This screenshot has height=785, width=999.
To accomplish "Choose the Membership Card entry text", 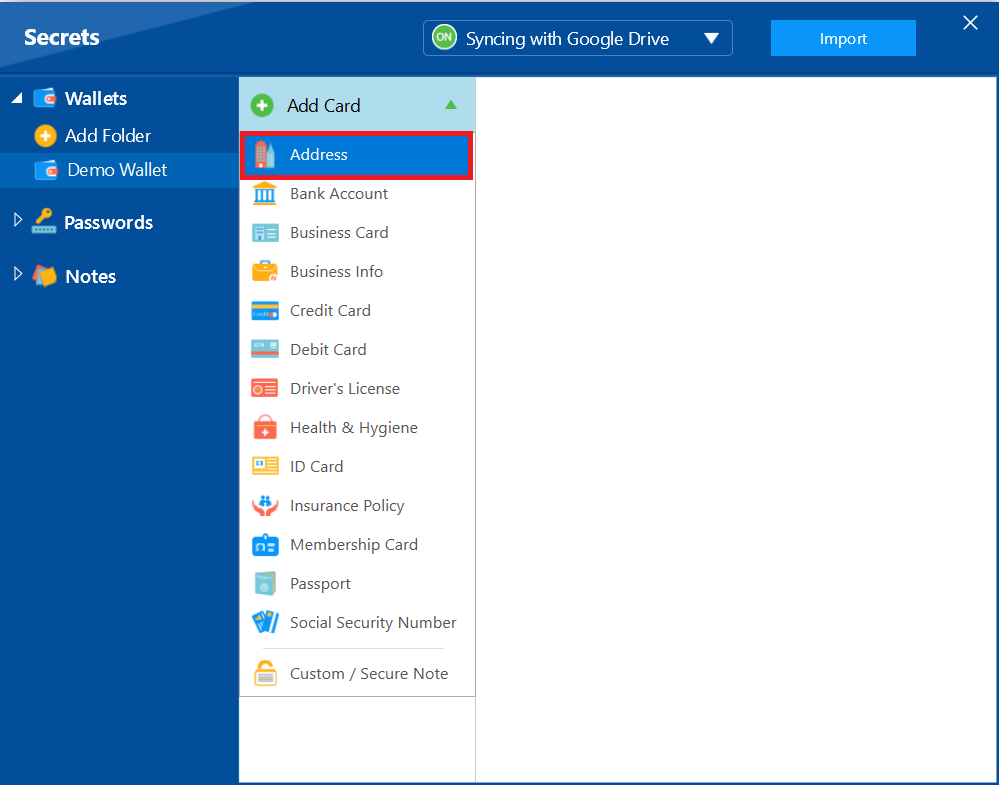I will click(354, 545).
